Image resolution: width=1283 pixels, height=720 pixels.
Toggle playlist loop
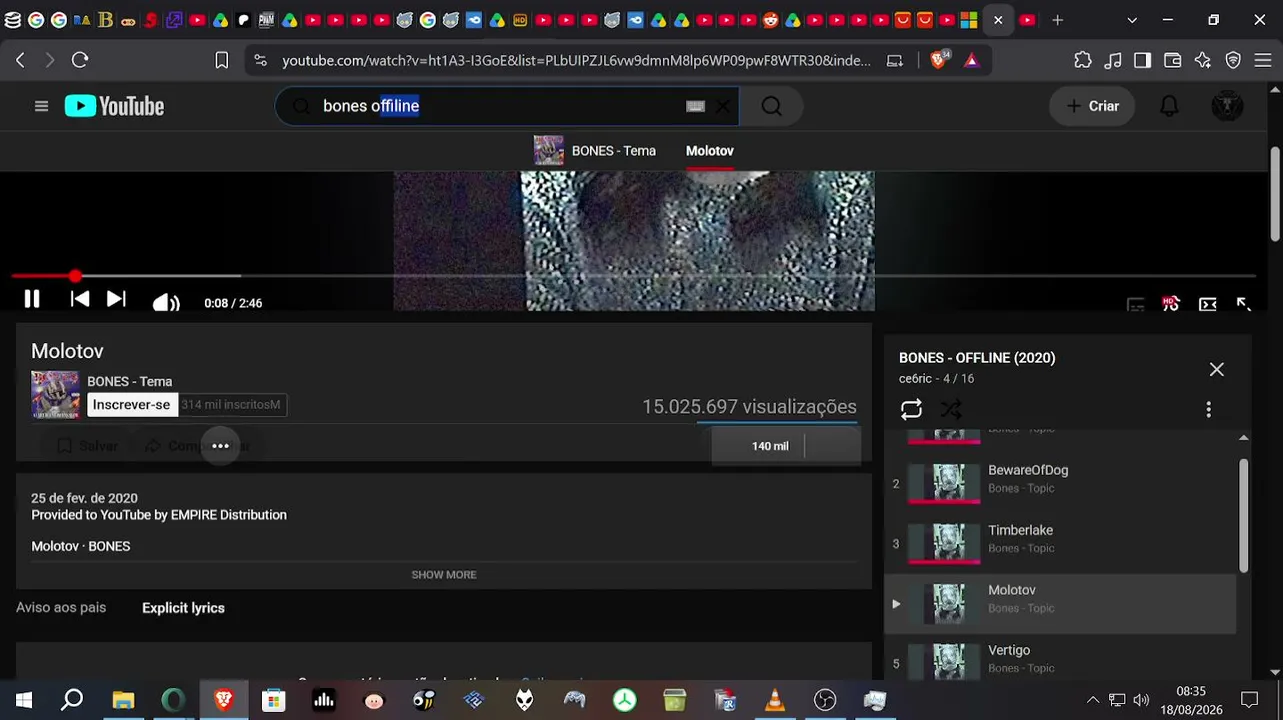(911, 409)
